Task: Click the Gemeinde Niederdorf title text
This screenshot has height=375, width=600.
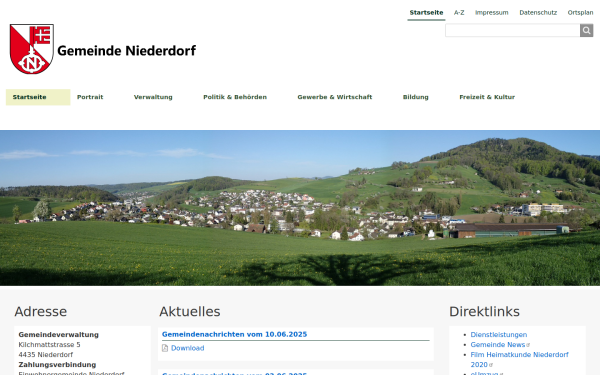Action: coord(127,51)
